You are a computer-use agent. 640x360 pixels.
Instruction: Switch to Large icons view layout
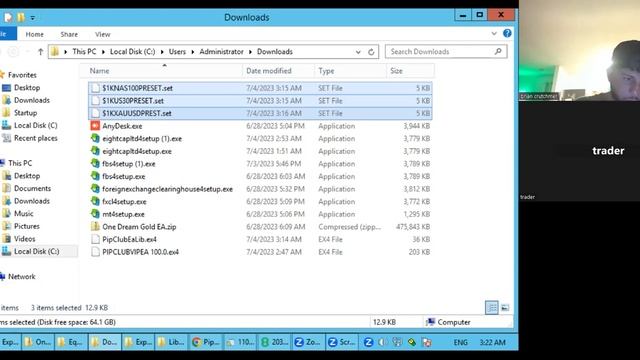[505, 308]
